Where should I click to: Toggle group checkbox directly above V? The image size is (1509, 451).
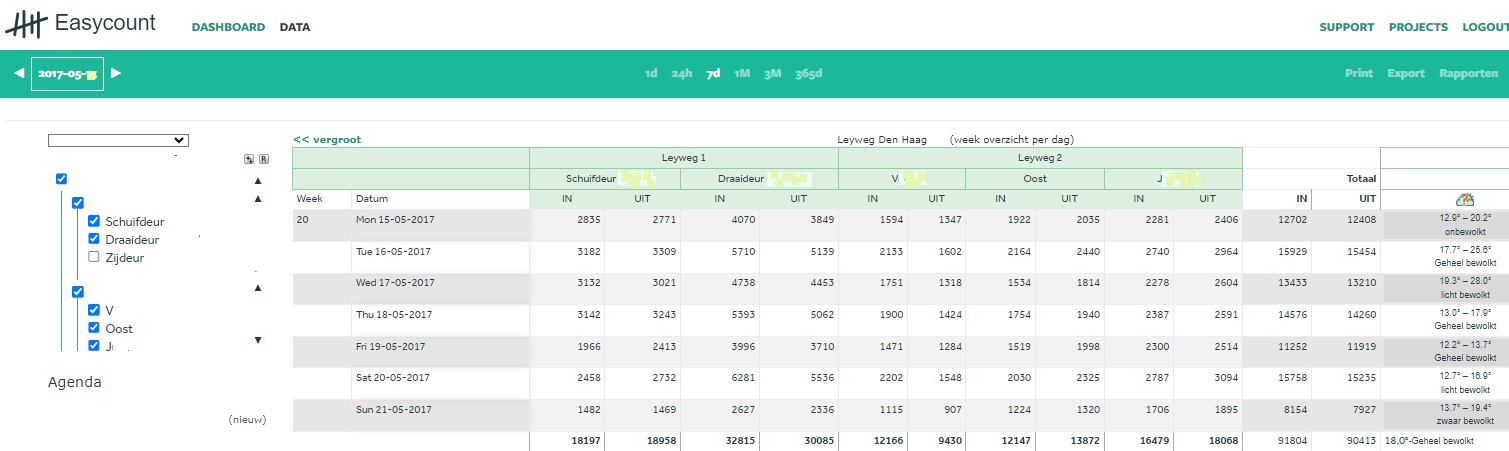click(78, 292)
